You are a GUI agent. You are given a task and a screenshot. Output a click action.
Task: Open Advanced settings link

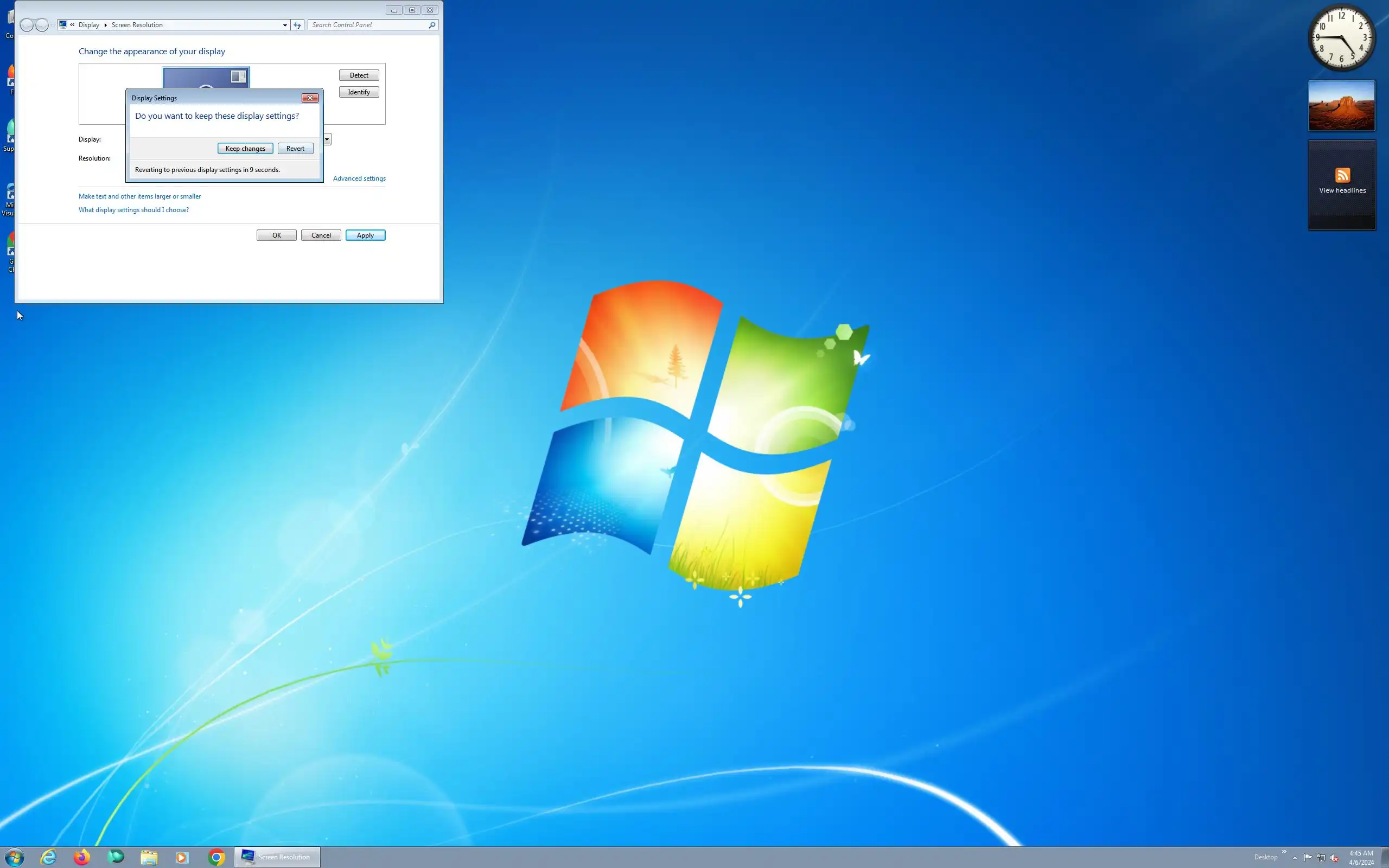[x=359, y=178]
